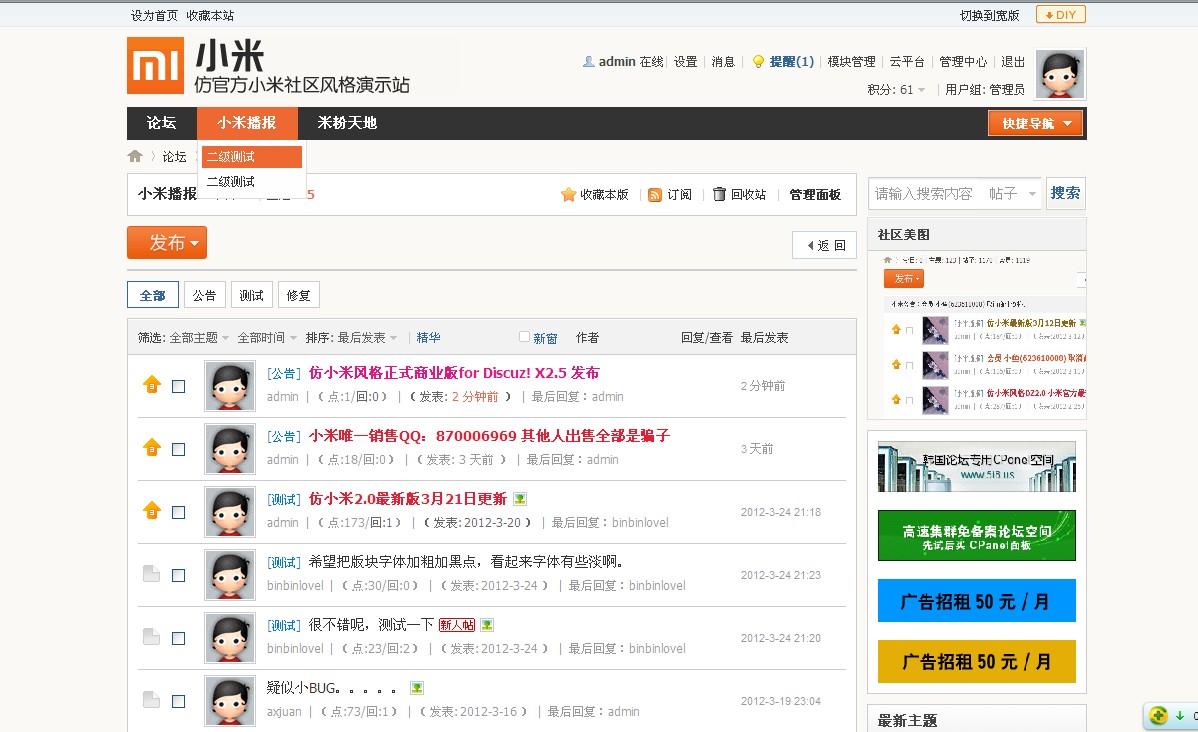Expand the 快捷导航 quick navigation dropdown
This screenshot has width=1198, height=732.
1035,124
